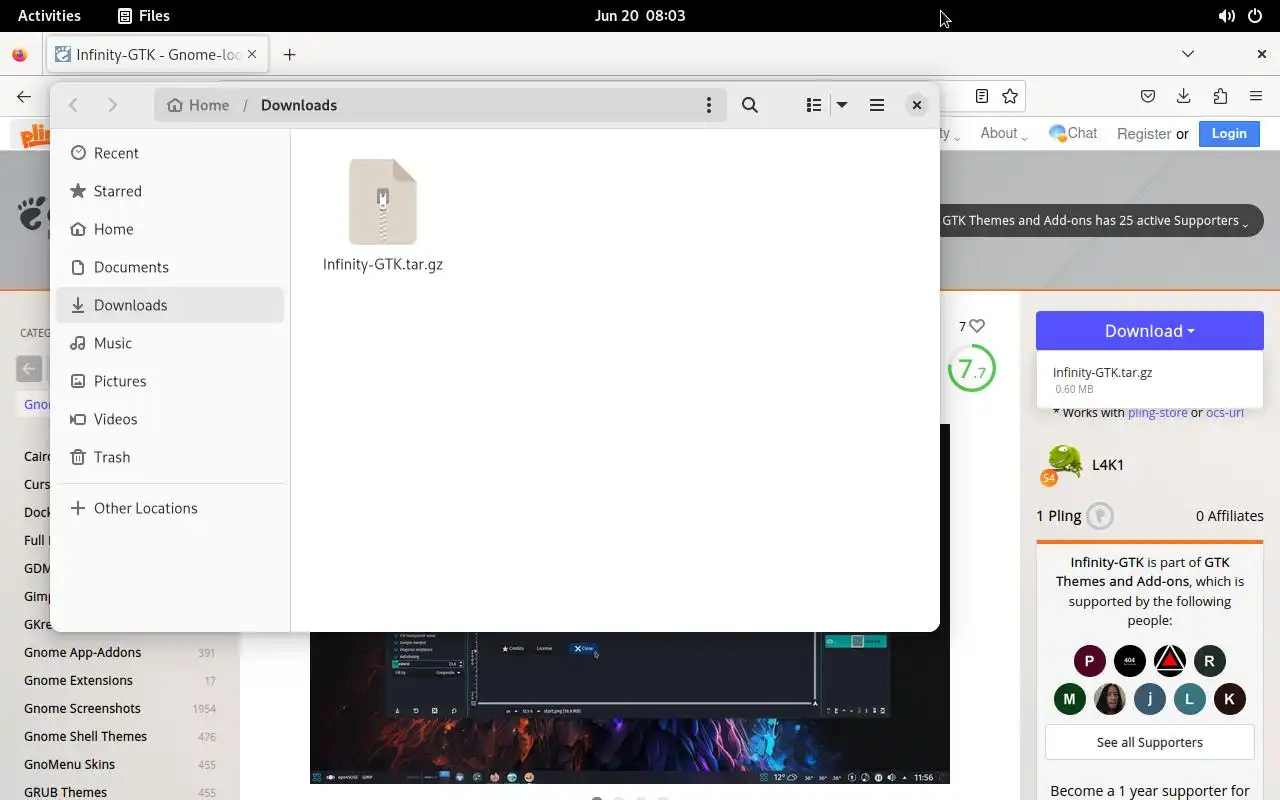The image size is (1280, 800).
Task: Open the Activities overview
Action: pos(49,15)
